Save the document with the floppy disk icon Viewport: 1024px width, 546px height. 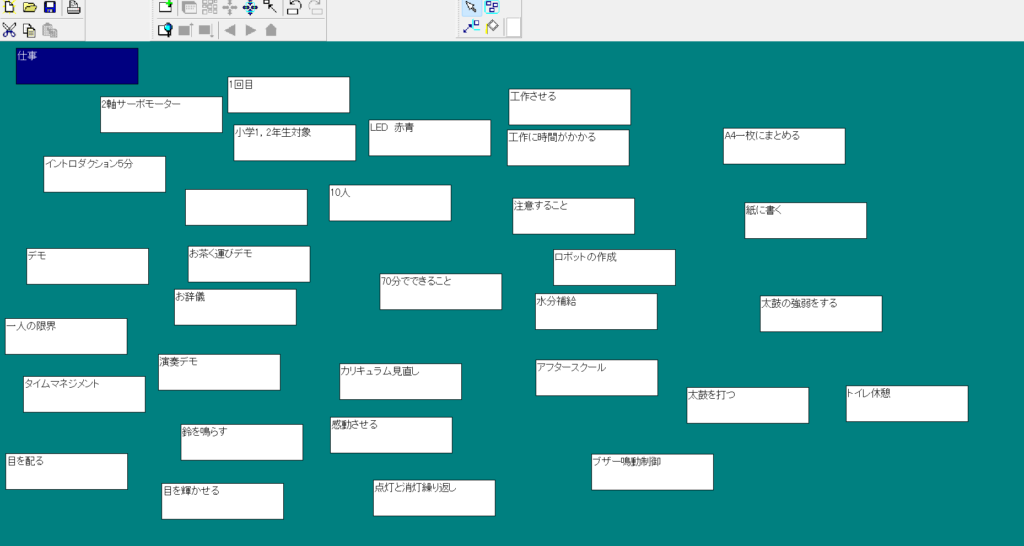49,8
